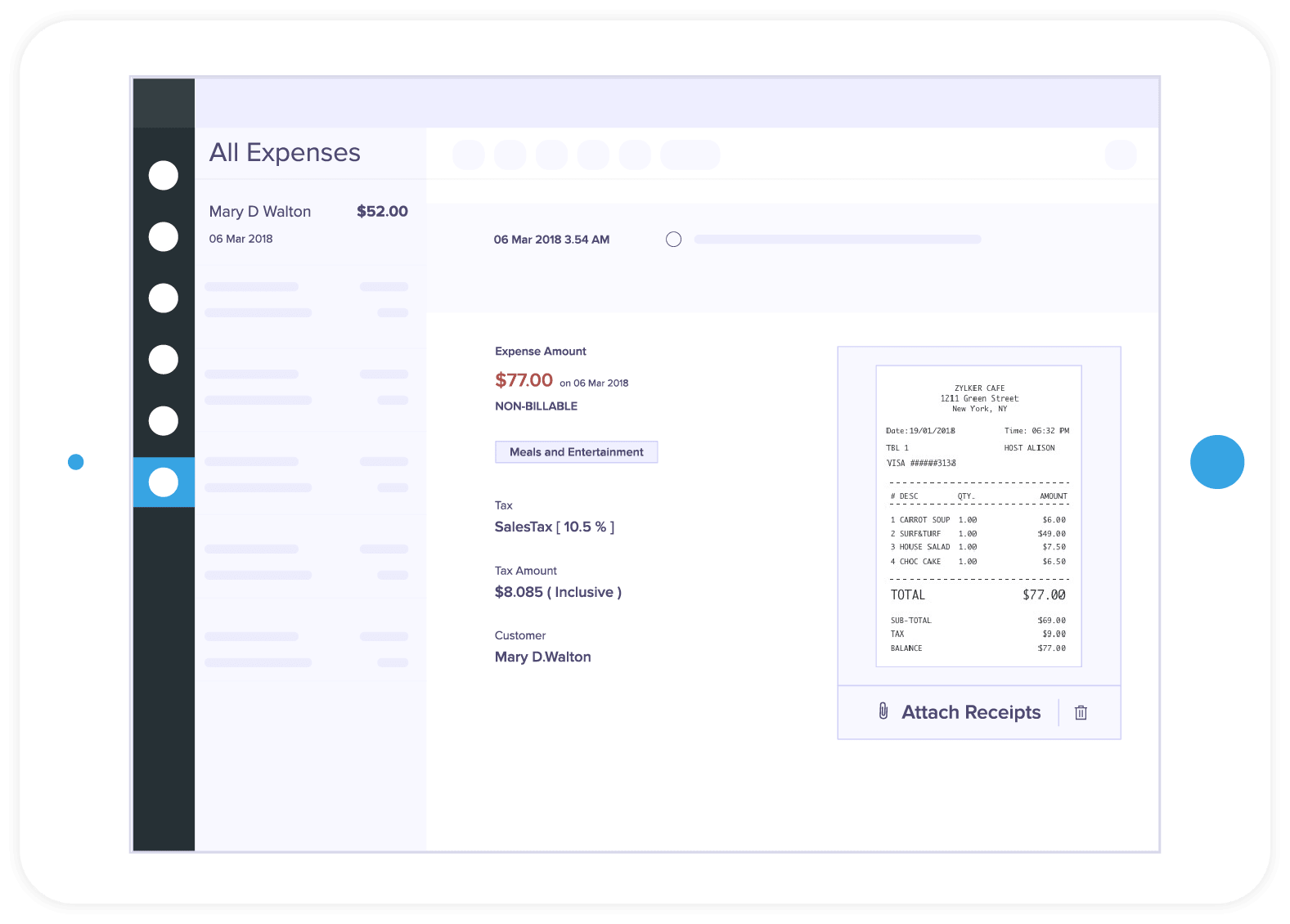Select the customer name Mary D.Walton

click(542, 657)
